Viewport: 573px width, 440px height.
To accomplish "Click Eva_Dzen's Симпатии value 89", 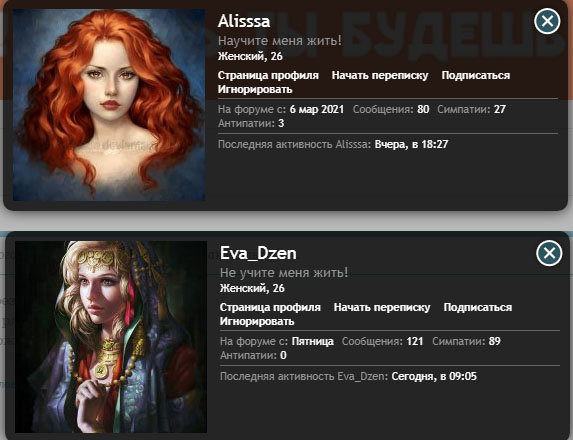I will [x=494, y=341].
